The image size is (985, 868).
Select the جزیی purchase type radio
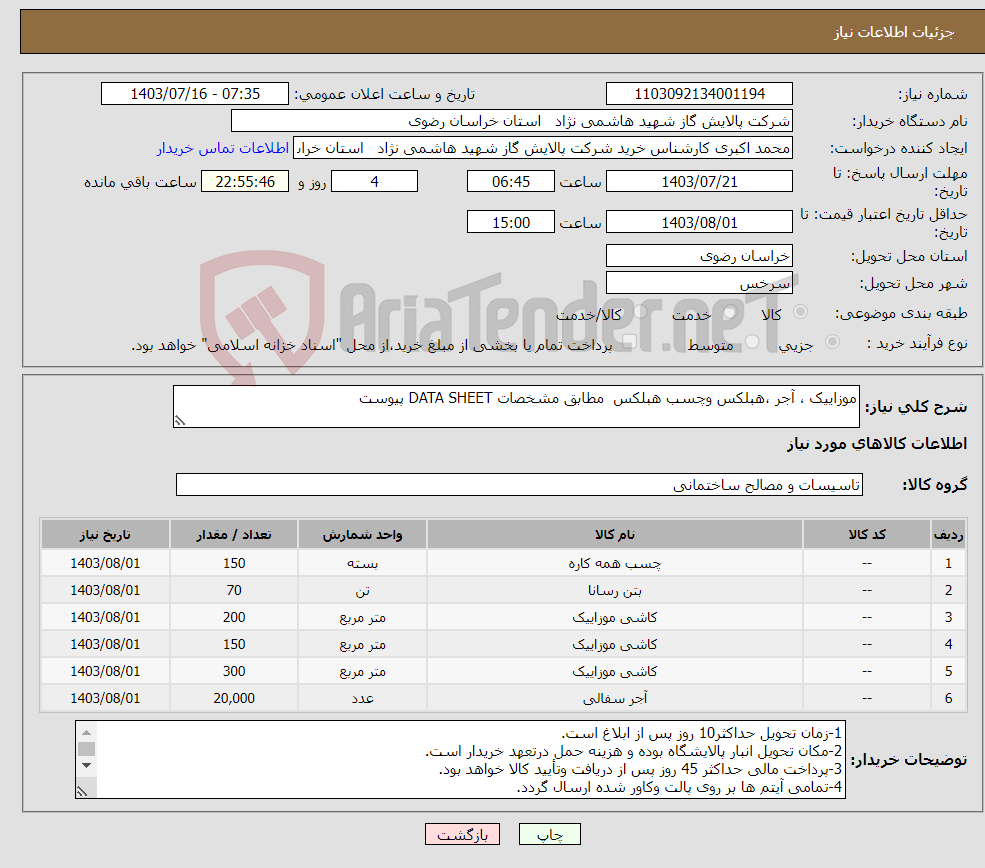pyautogui.click(x=832, y=342)
